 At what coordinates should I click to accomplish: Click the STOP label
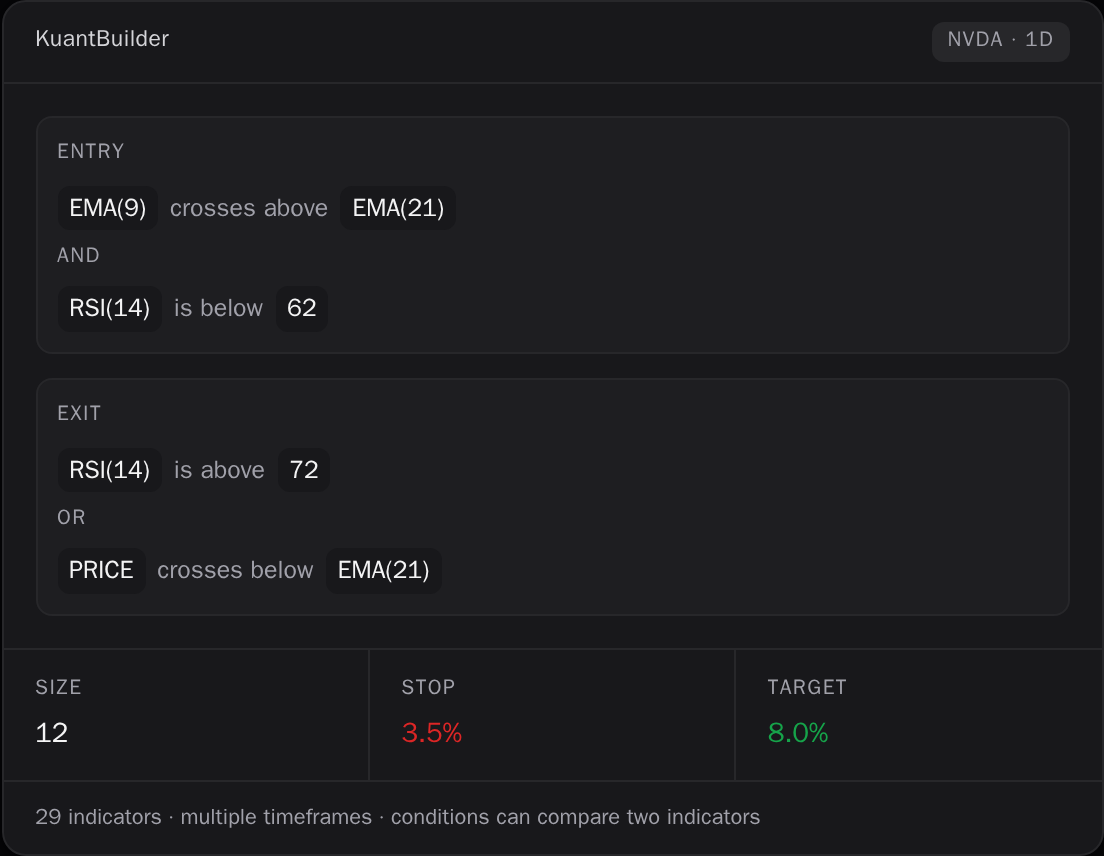pyautogui.click(x=428, y=687)
